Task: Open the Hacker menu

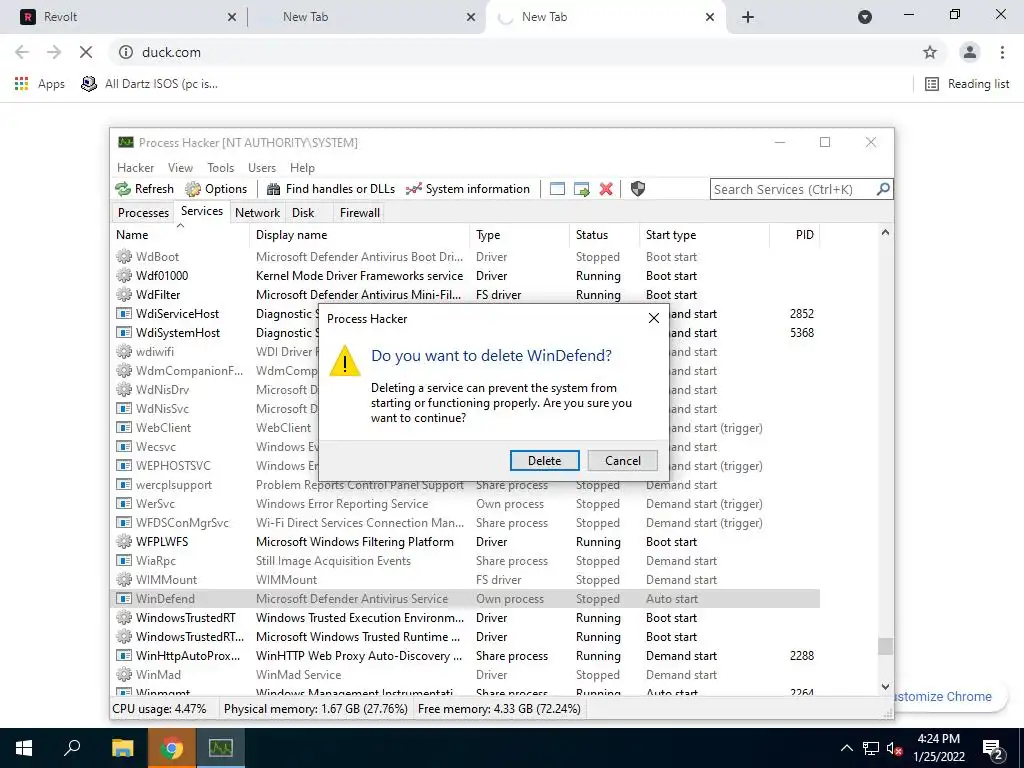Action: point(135,168)
